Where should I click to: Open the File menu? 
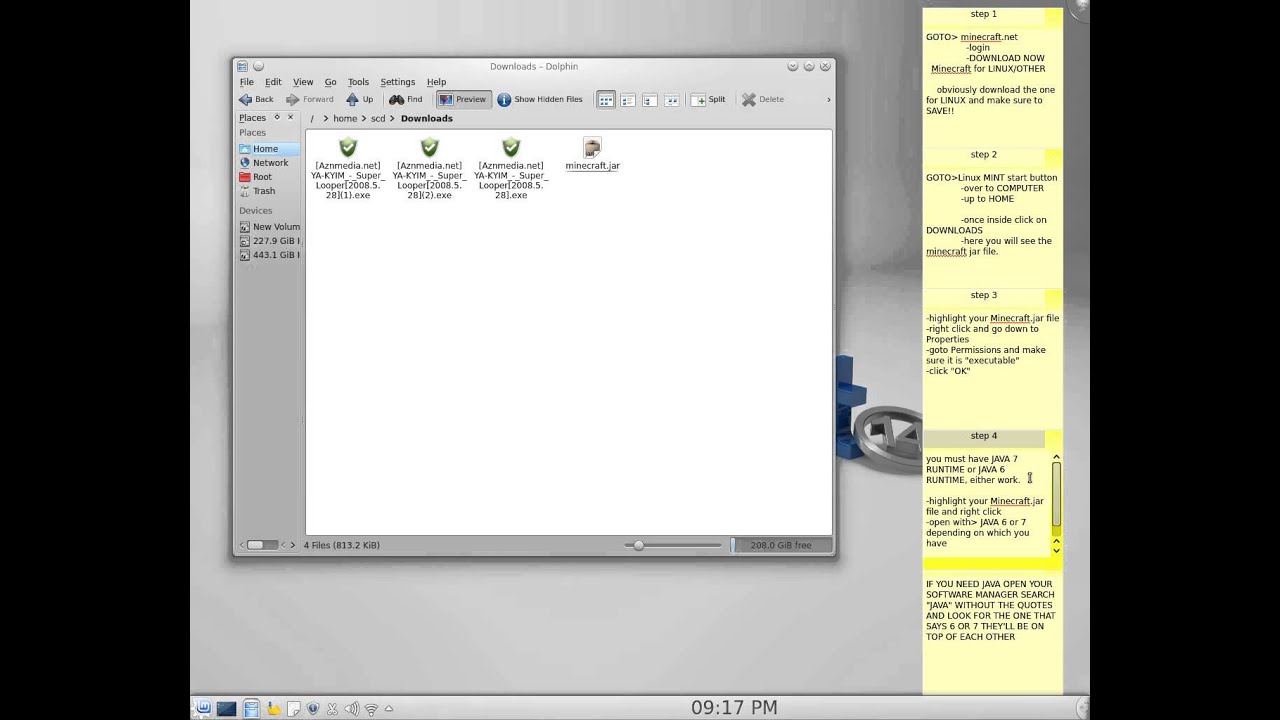pyautogui.click(x=246, y=82)
